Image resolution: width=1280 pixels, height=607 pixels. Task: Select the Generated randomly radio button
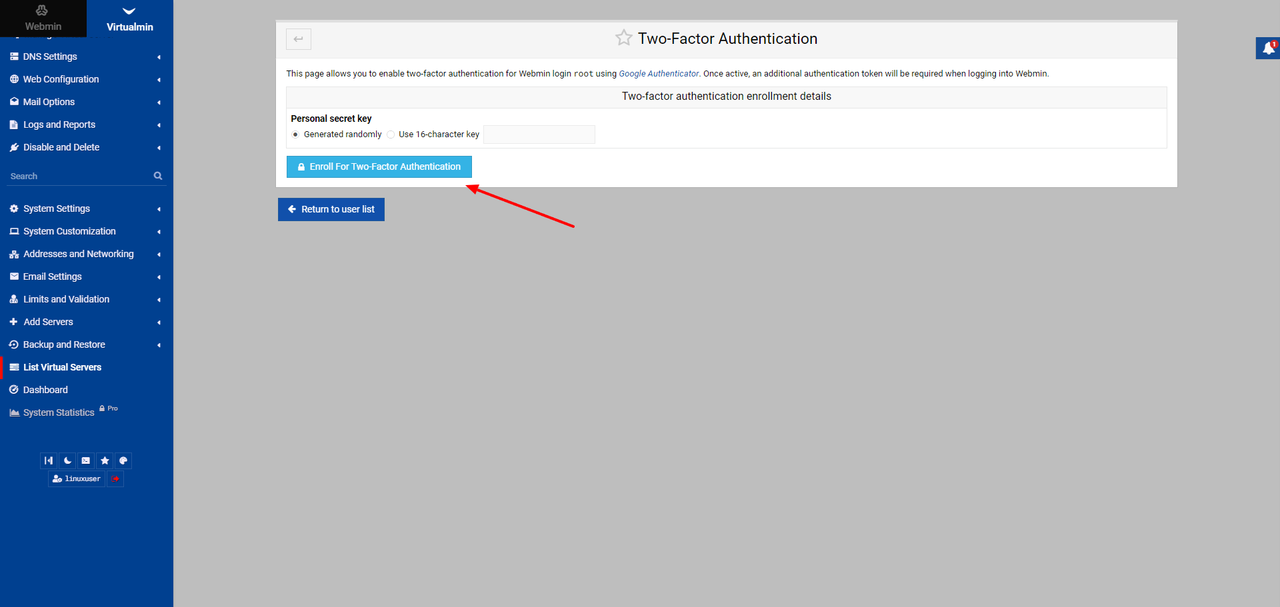[x=295, y=134]
